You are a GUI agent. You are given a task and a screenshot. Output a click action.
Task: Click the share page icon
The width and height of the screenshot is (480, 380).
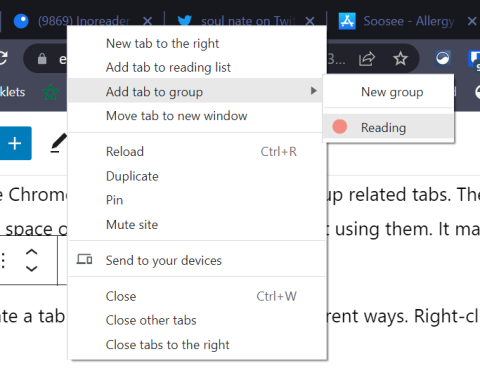tap(367, 59)
